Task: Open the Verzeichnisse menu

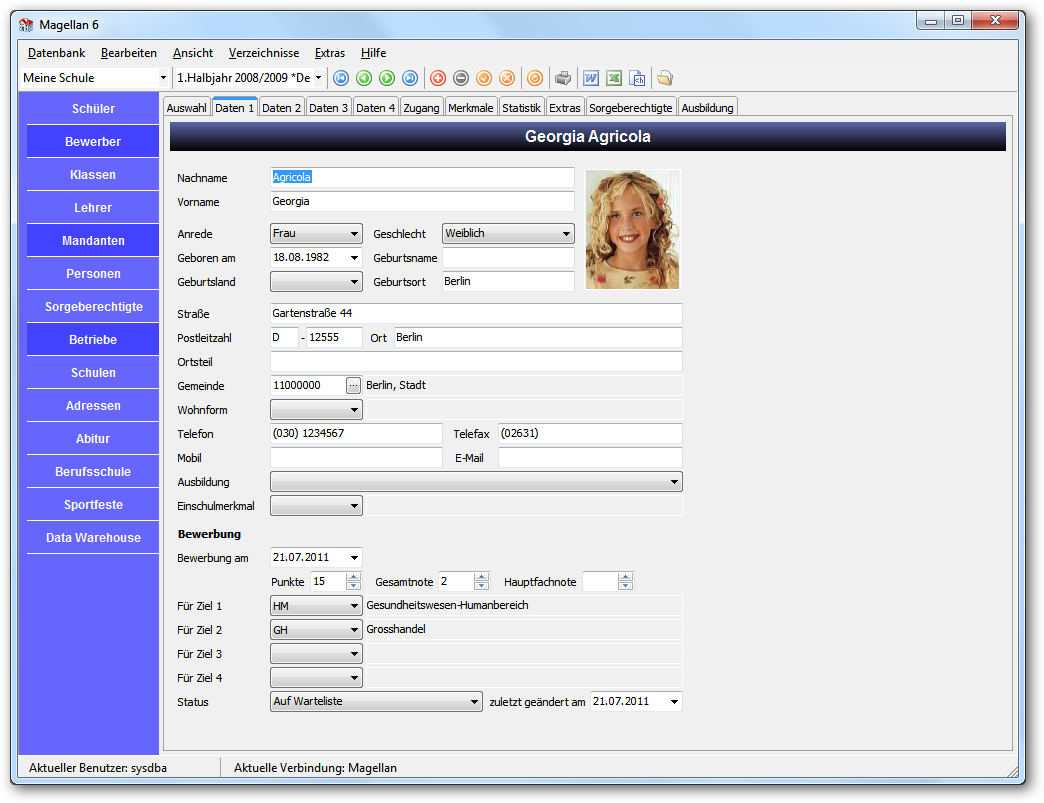Action: point(264,53)
